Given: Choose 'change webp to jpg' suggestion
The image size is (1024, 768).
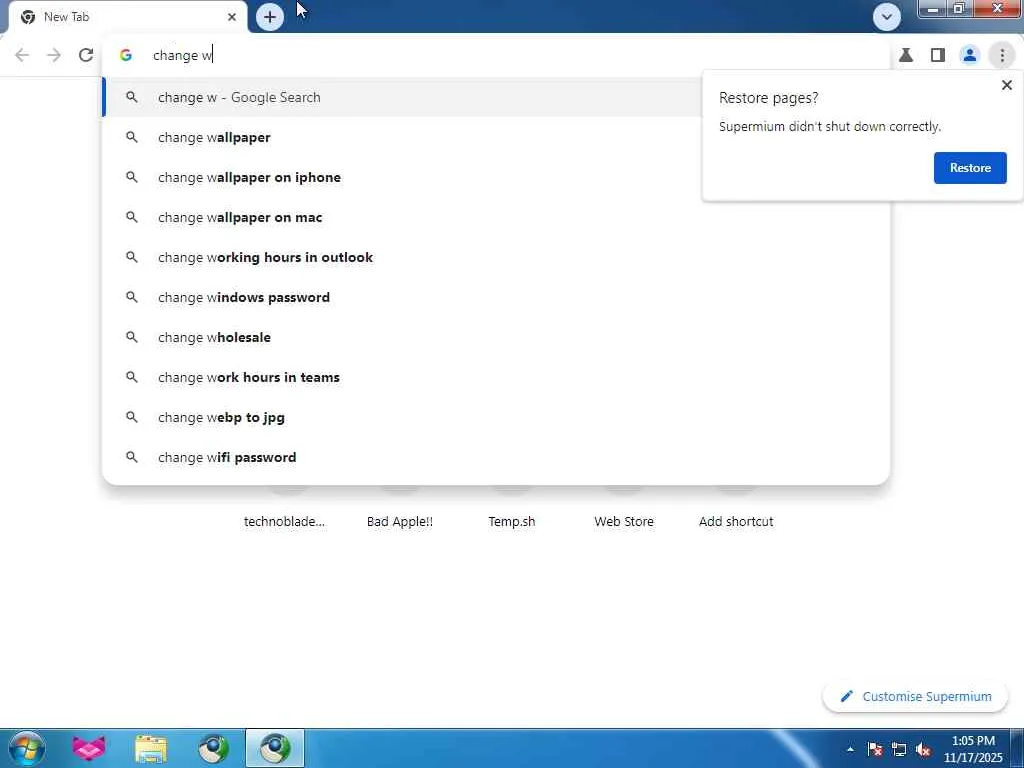Looking at the screenshot, I should pyautogui.click(x=496, y=417).
